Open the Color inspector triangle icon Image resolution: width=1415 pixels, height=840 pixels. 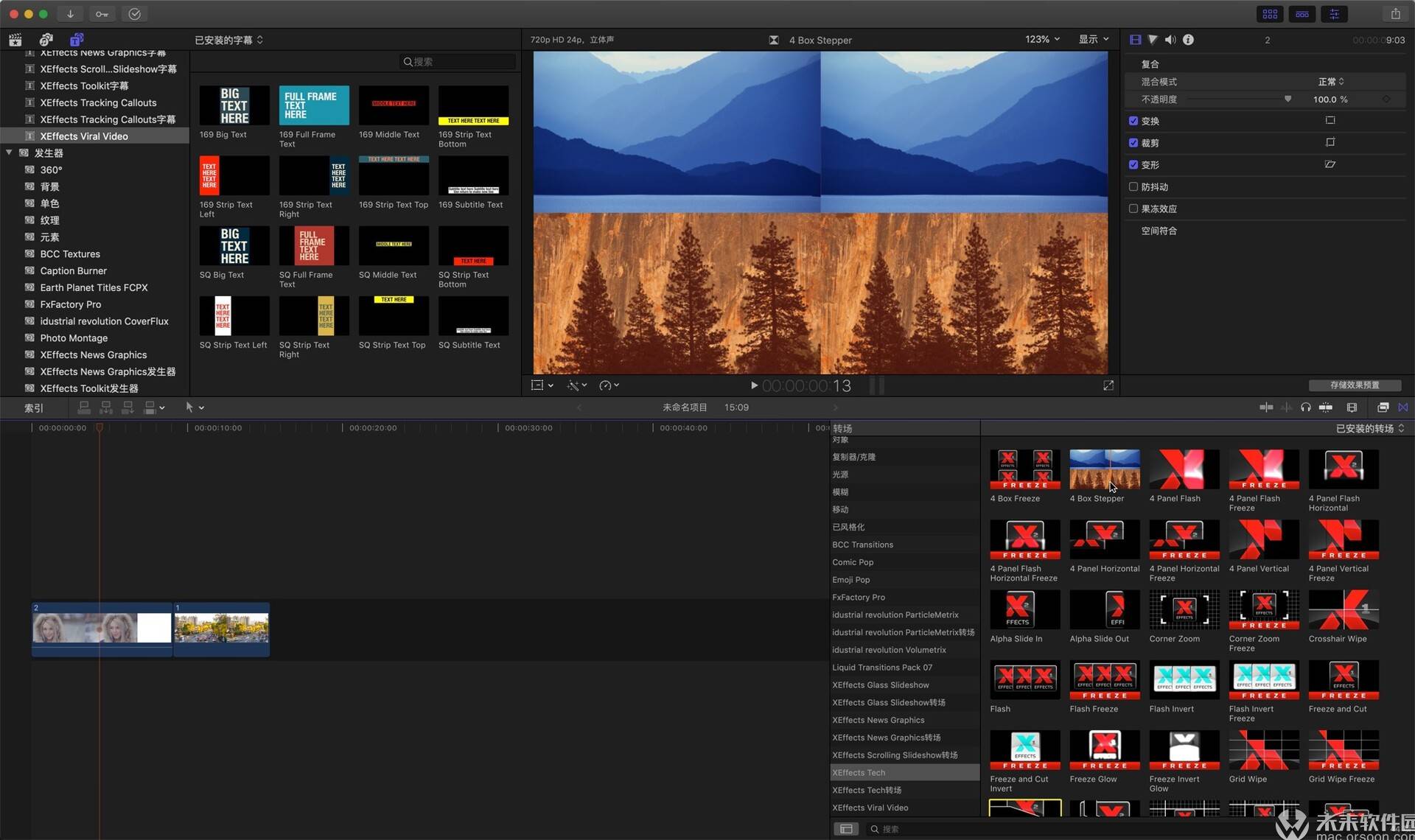tap(1153, 40)
